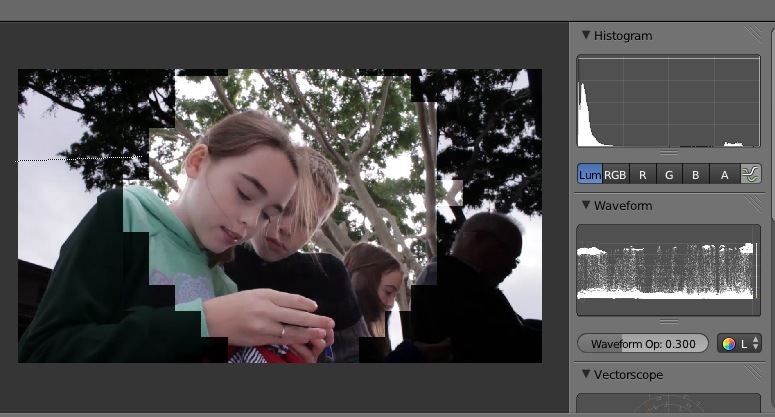Click the Vectorscope panel drag grip
The width and height of the screenshot is (775, 417).
point(753,373)
